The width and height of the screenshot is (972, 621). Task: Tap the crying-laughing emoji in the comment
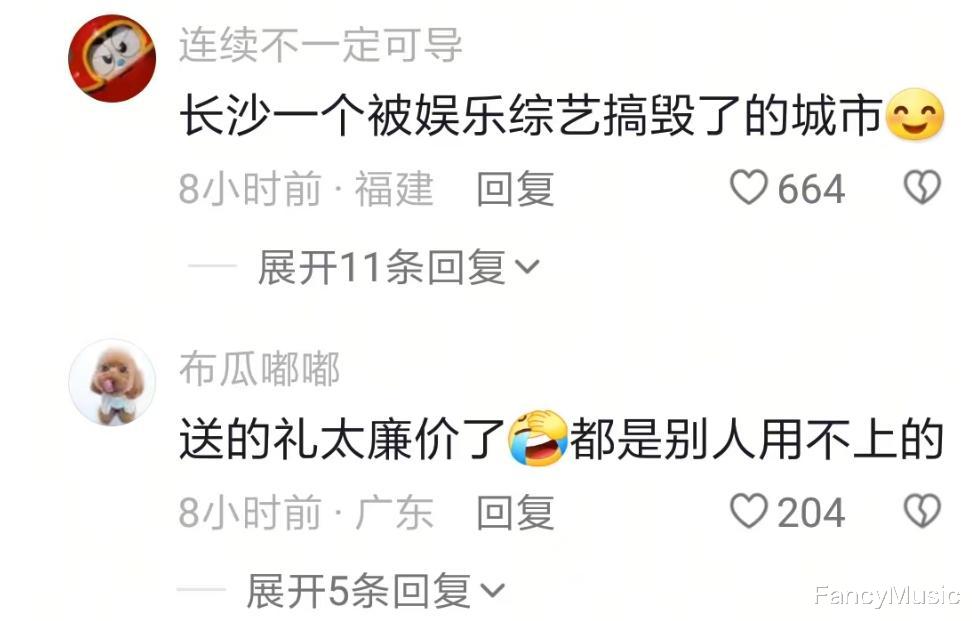coord(537,438)
